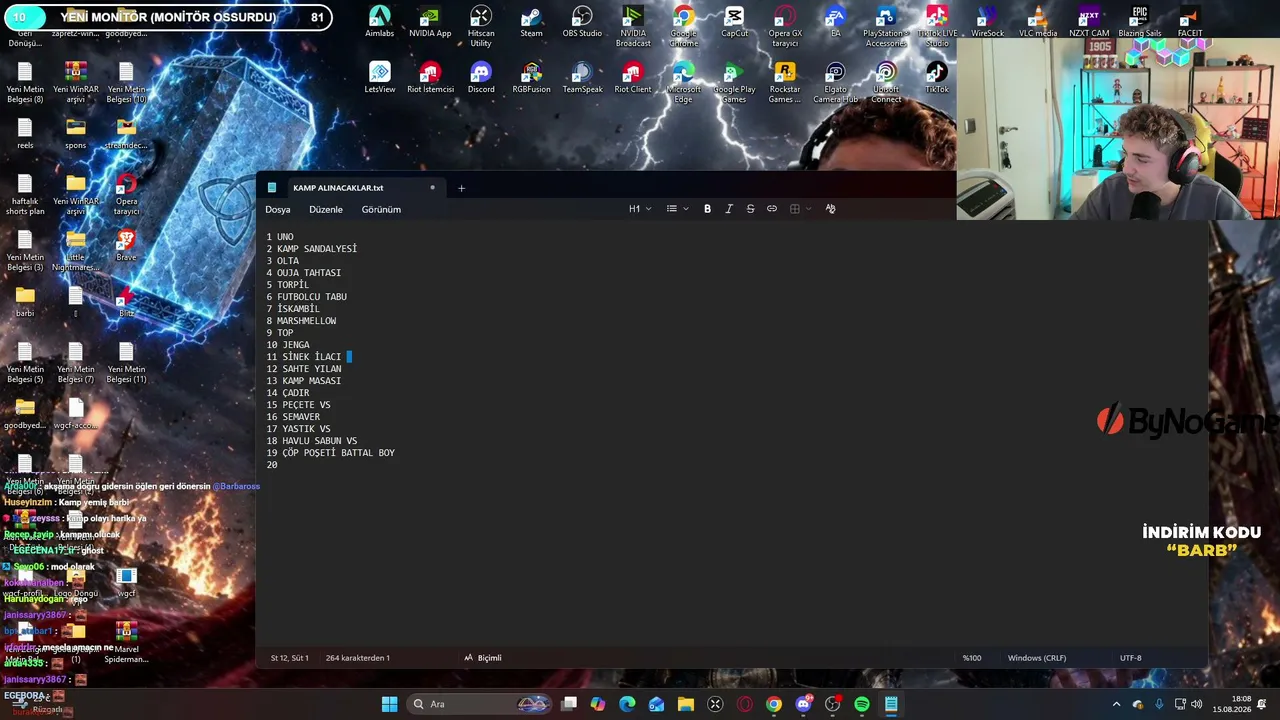The width and height of the screenshot is (1280, 720).
Task: Click the Biçimli formatting toggle in status bar
Action: (x=483, y=658)
